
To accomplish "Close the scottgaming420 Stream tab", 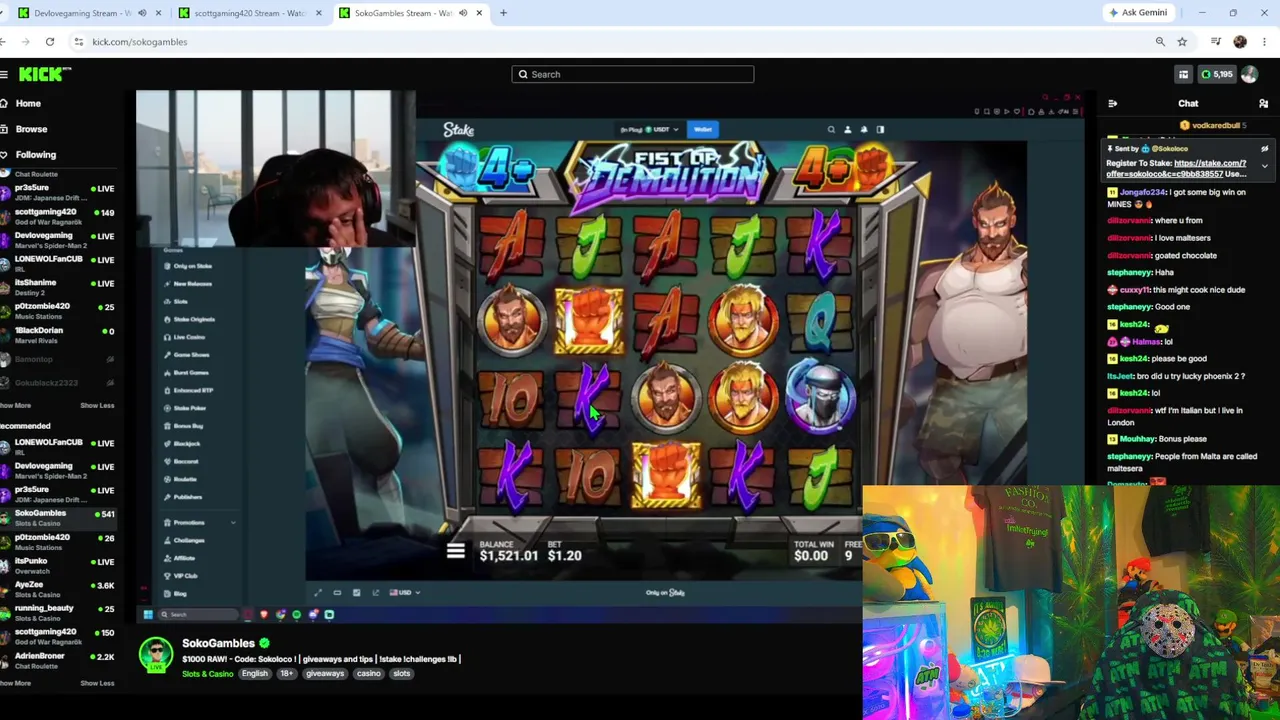I will pos(318,13).
